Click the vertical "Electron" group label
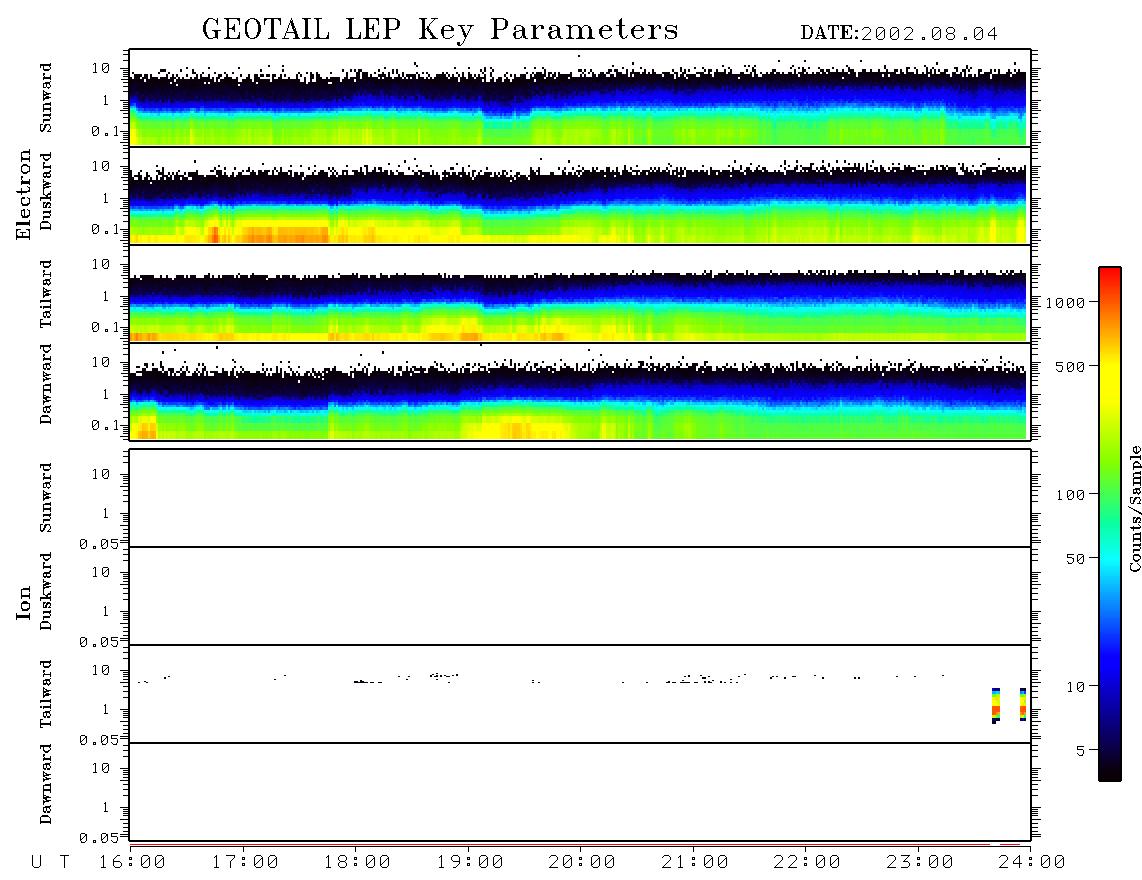Screen dimensions: 1142x880 pyautogui.click(x=23, y=194)
